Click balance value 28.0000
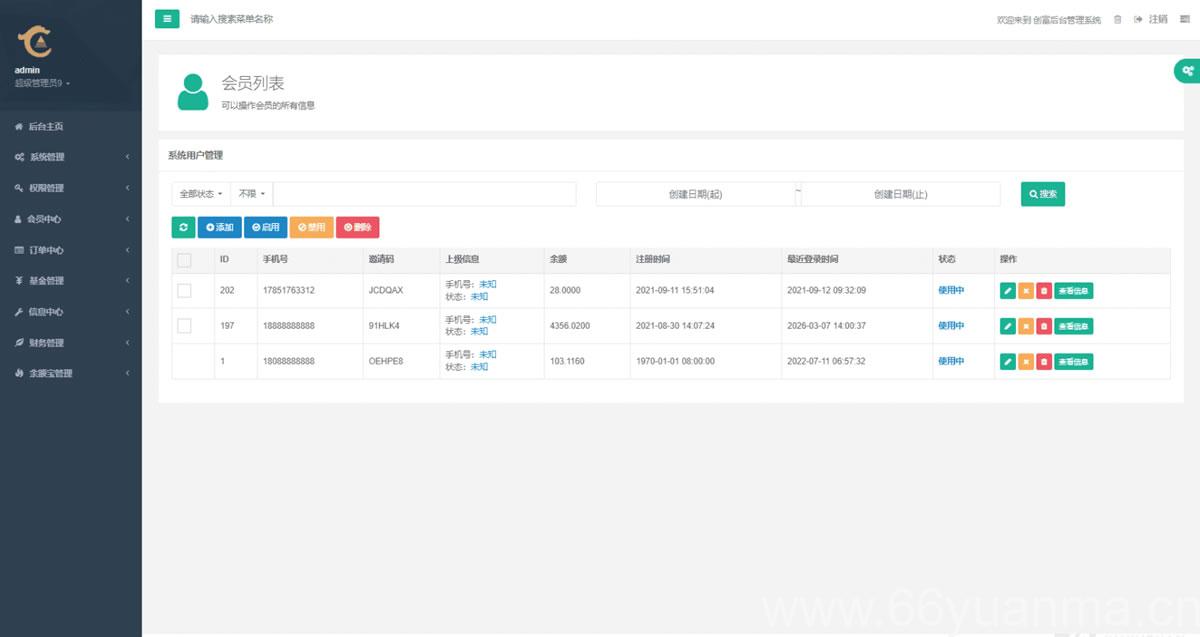Image resolution: width=1200 pixels, height=637 pixels. [x=565, y=290]
